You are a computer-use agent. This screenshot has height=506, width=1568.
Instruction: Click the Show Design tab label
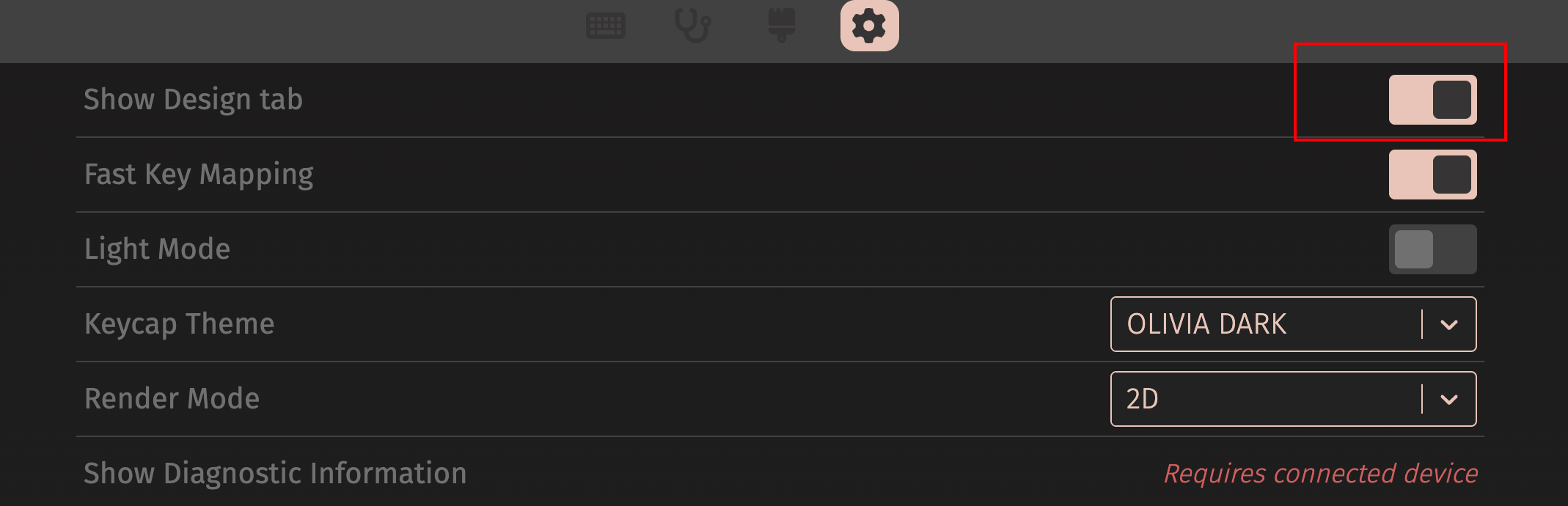(194, 100)
